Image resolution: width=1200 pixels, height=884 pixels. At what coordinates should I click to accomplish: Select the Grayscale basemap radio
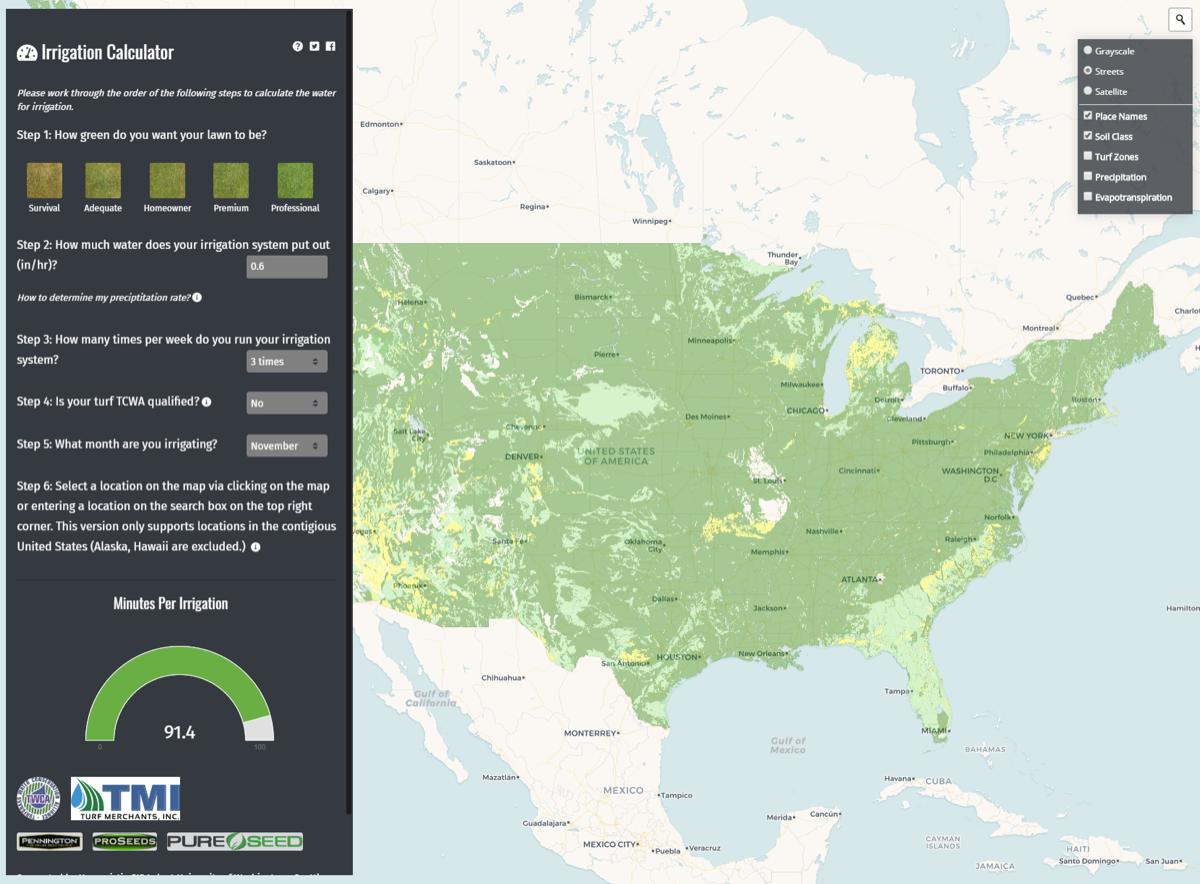pos(1088,50)
